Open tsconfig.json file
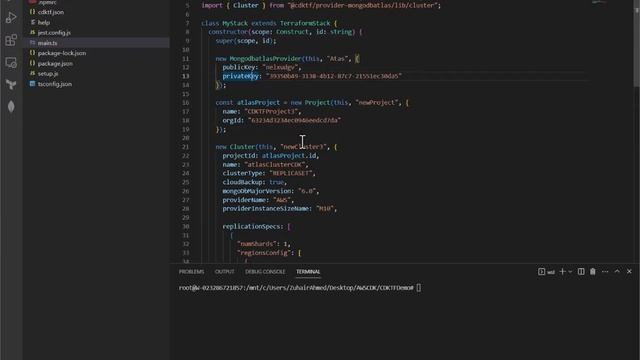640x360 pixels. tap(55, 84)
